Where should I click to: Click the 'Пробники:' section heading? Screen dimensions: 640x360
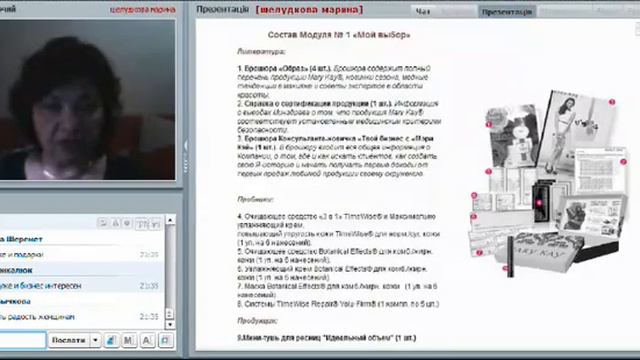(x=256, y=199)
